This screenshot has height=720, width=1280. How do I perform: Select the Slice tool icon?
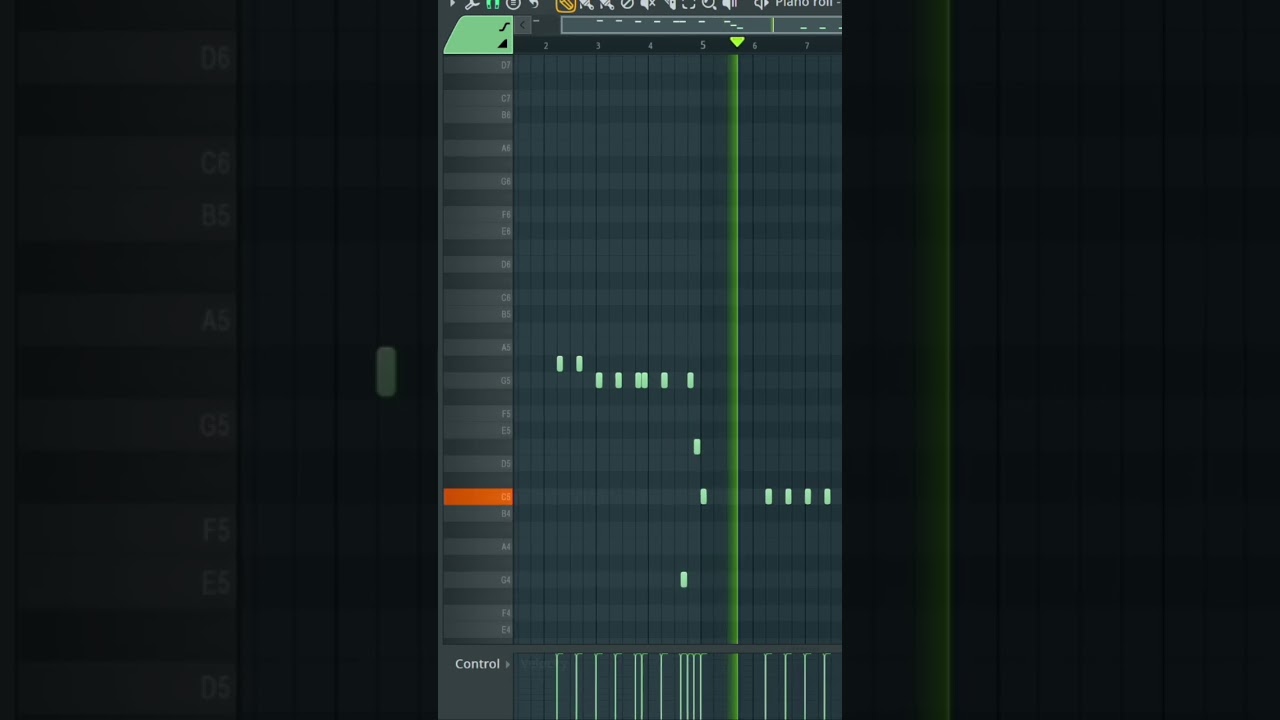pos(670,4)
